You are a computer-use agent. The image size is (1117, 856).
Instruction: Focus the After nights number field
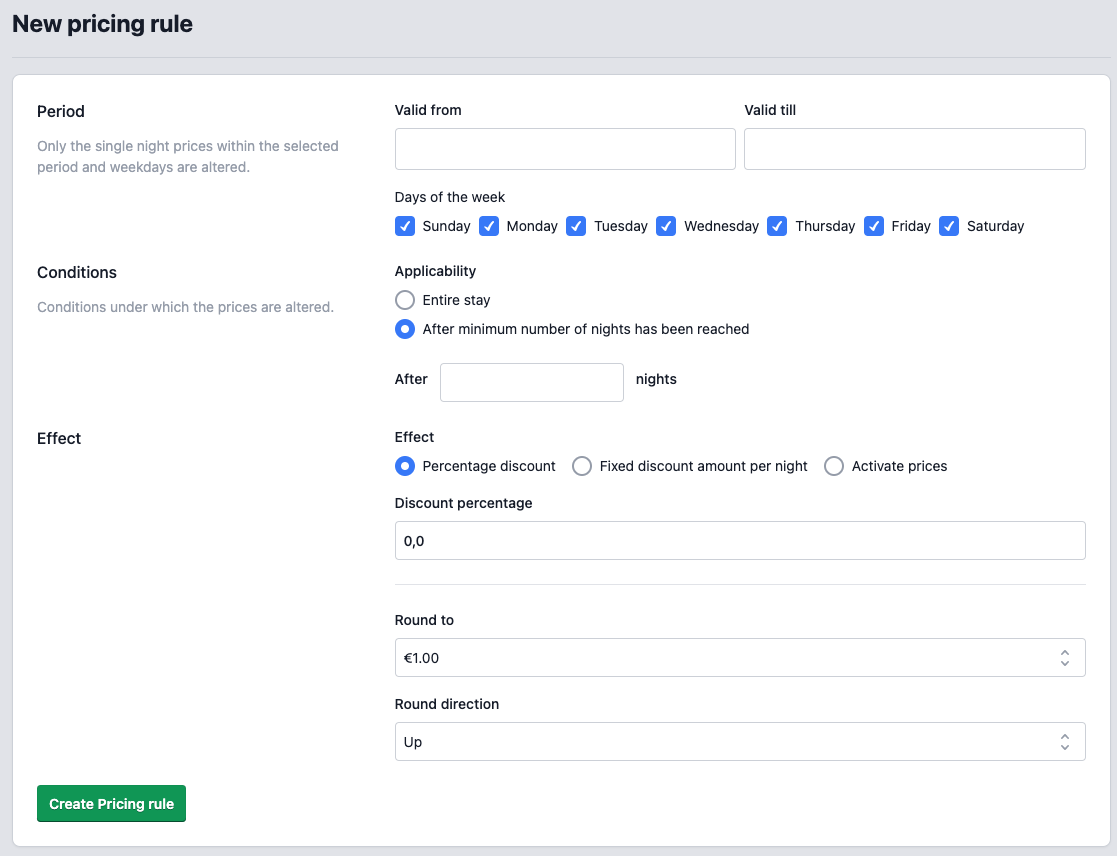[x=532, y=382]
